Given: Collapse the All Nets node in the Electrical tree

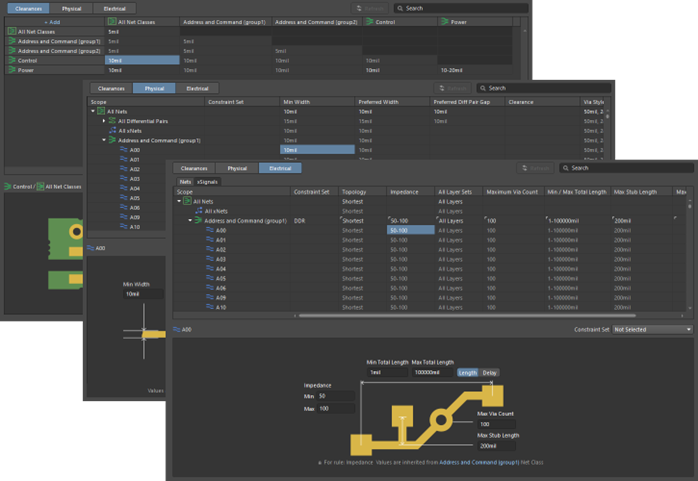Looking at the screenshot, I should 179,201.
